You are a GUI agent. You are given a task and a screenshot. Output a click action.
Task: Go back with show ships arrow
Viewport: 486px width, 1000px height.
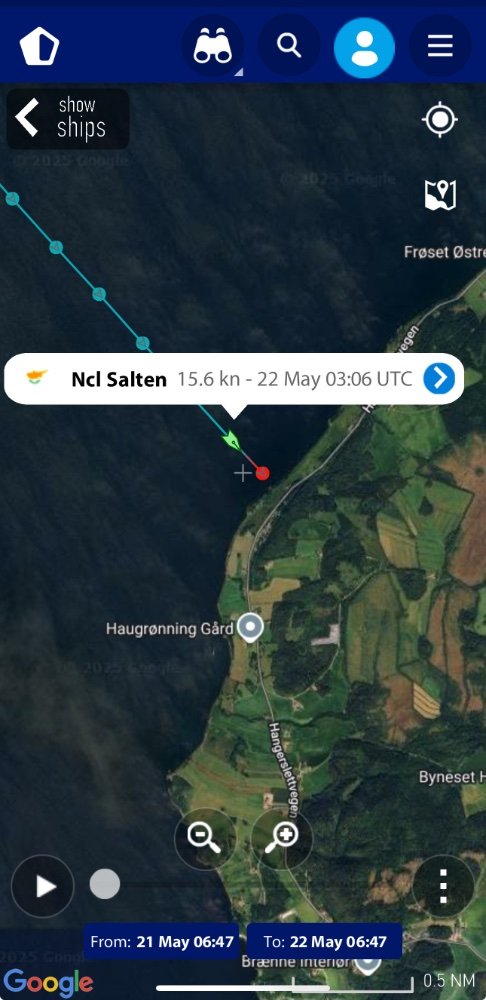pyautogui.click(x=68, y=119)
